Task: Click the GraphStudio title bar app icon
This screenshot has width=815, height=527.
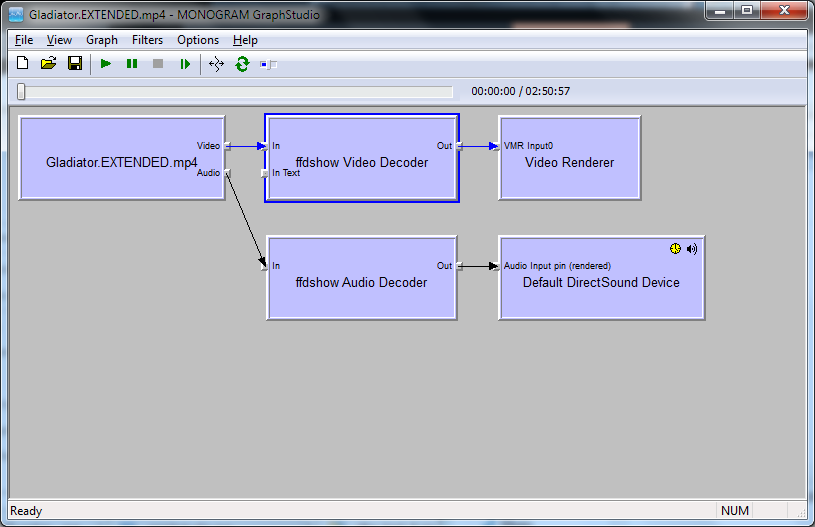Action: click(16, 15)
